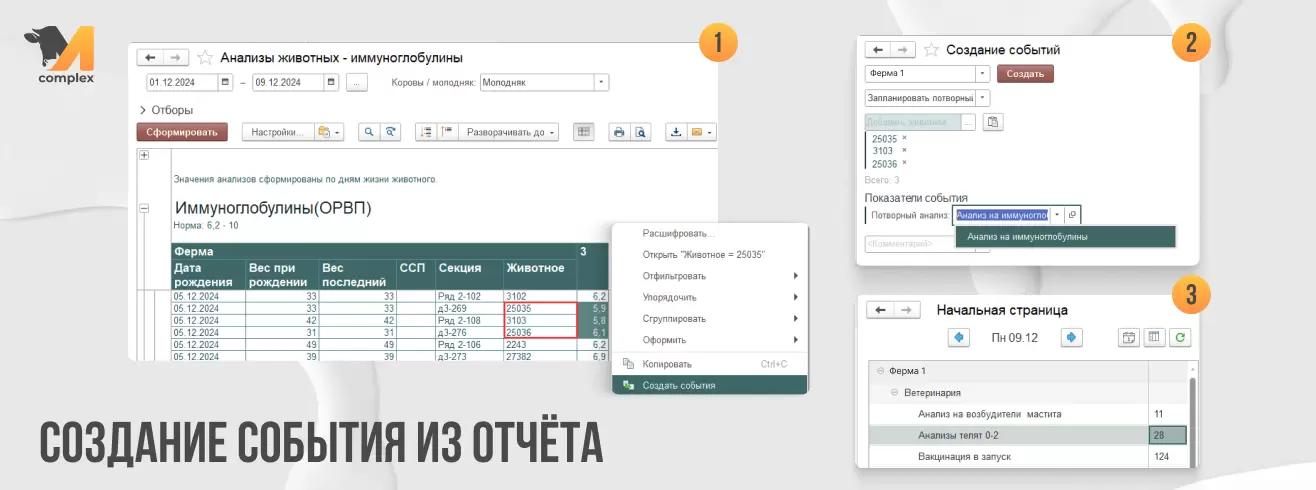Click the print icon in report toolbar
1316x490 pixels.
[619, 132]
